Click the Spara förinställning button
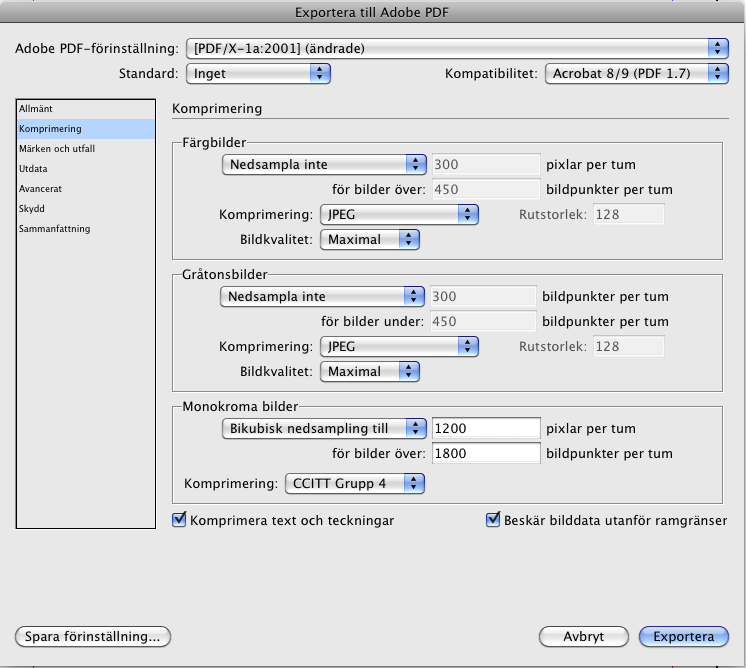 point(93,637)
